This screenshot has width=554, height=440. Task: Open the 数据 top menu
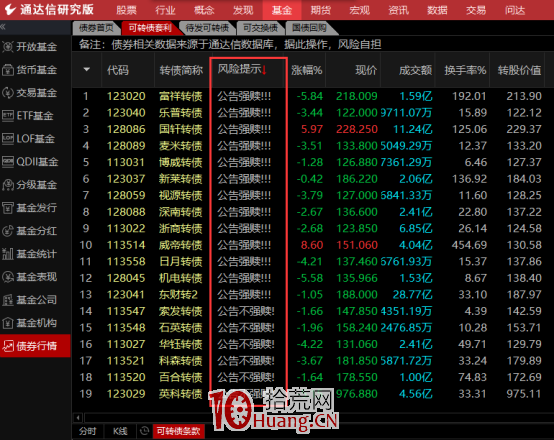tap(437, 10)
